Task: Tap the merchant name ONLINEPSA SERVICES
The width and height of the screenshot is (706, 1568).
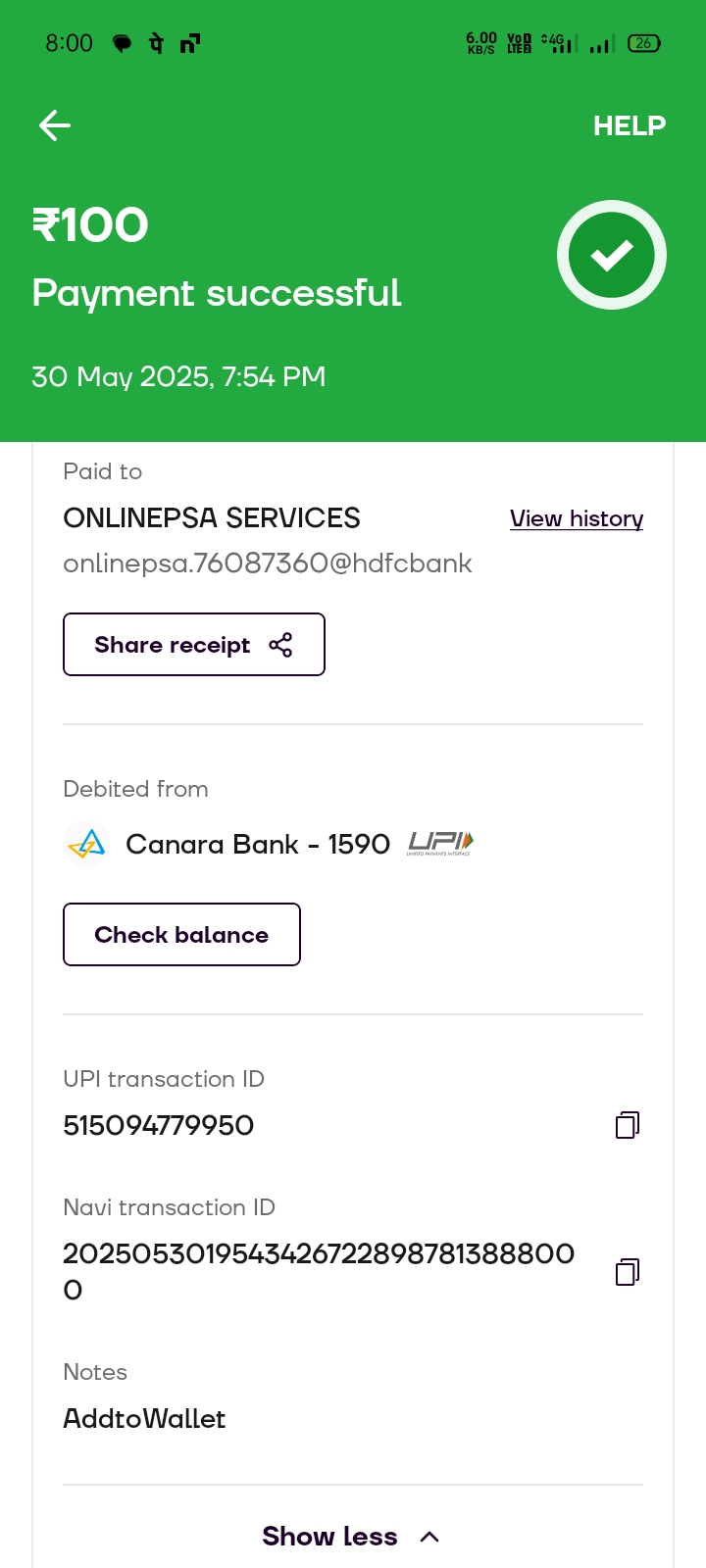Action: (x=212, y=518)
